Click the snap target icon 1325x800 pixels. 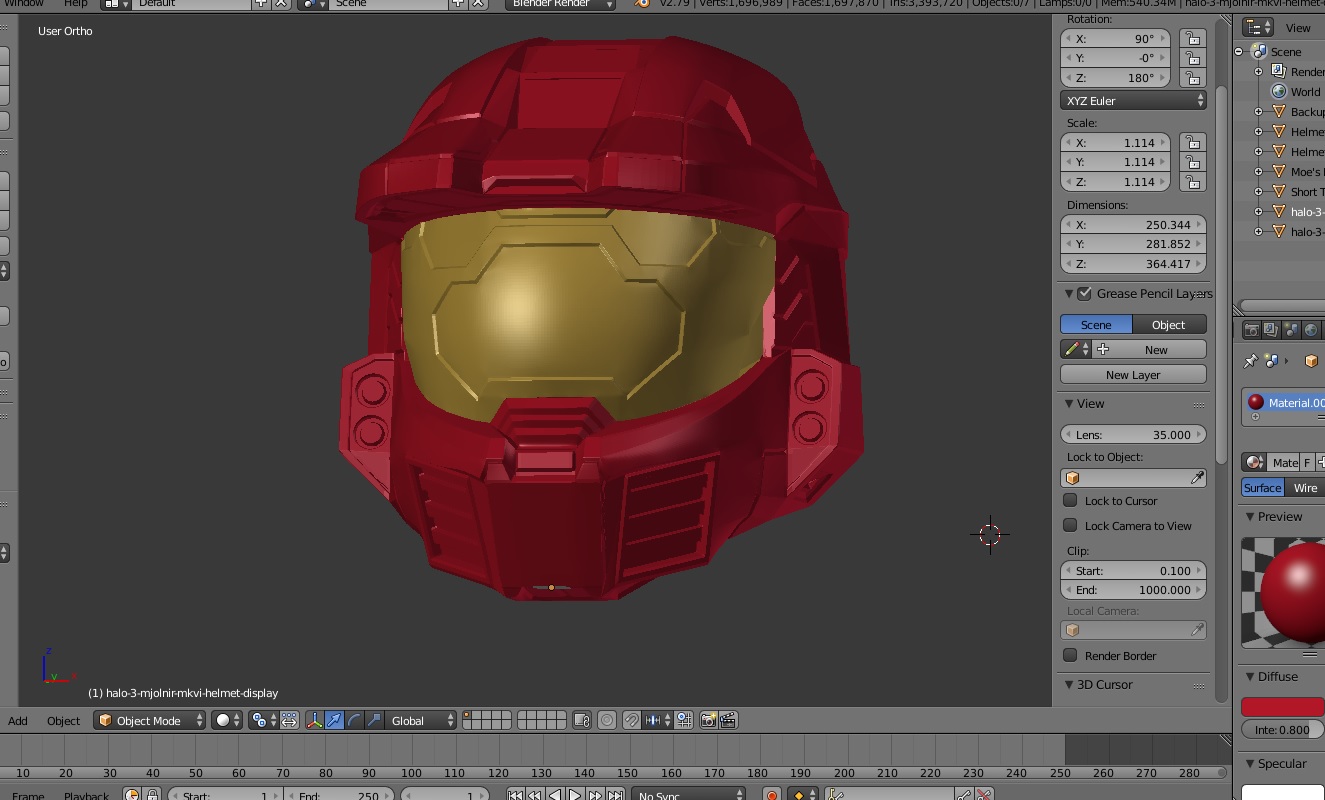684,720
